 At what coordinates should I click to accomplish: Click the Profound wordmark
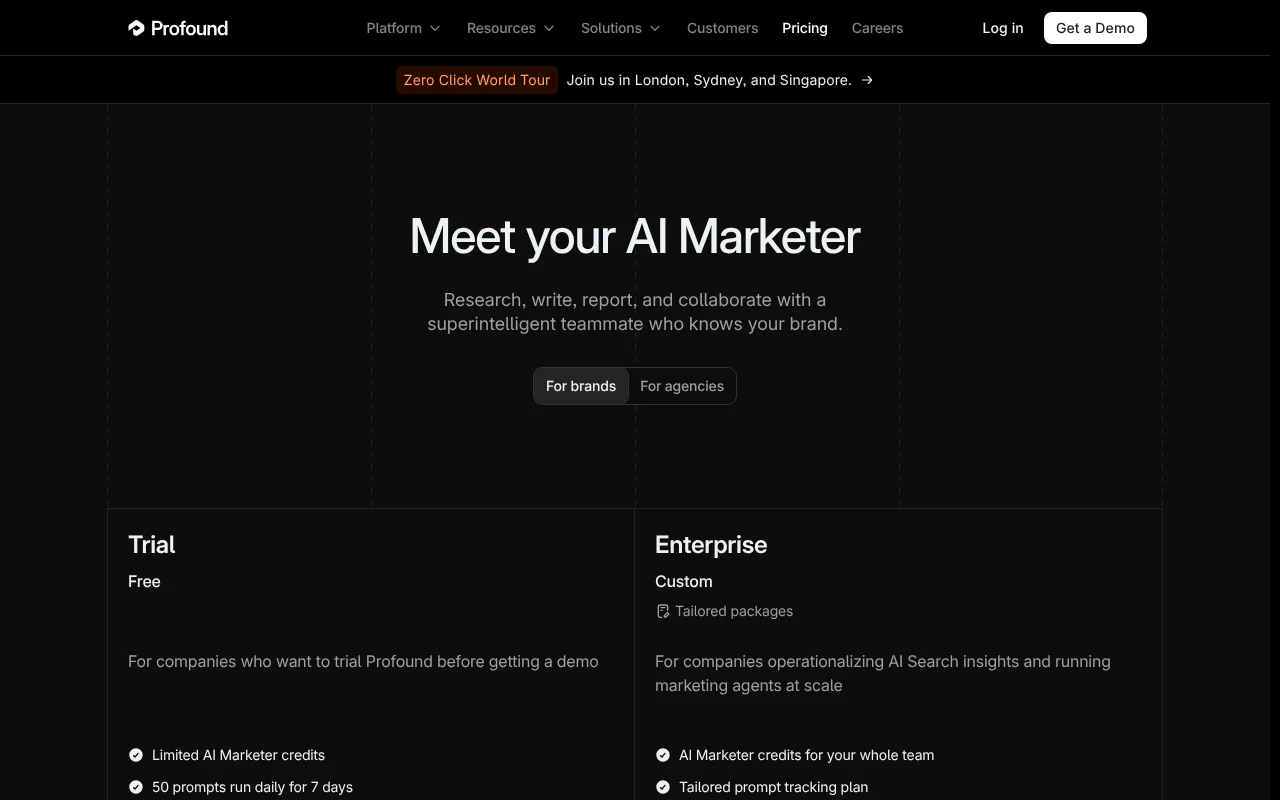pos(189,28)
